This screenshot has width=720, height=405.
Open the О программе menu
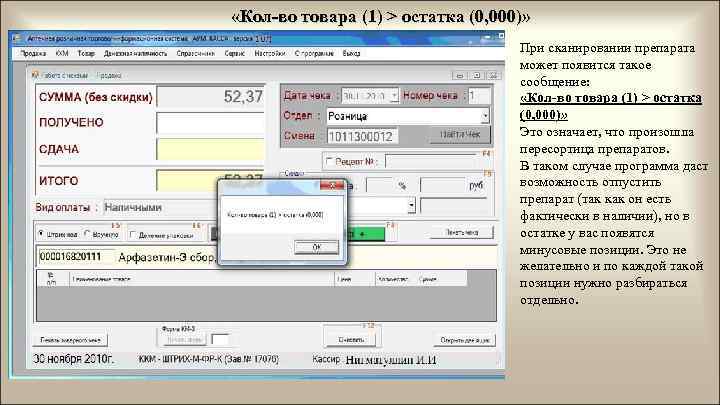pyautogui.click(x=314, y=53)
